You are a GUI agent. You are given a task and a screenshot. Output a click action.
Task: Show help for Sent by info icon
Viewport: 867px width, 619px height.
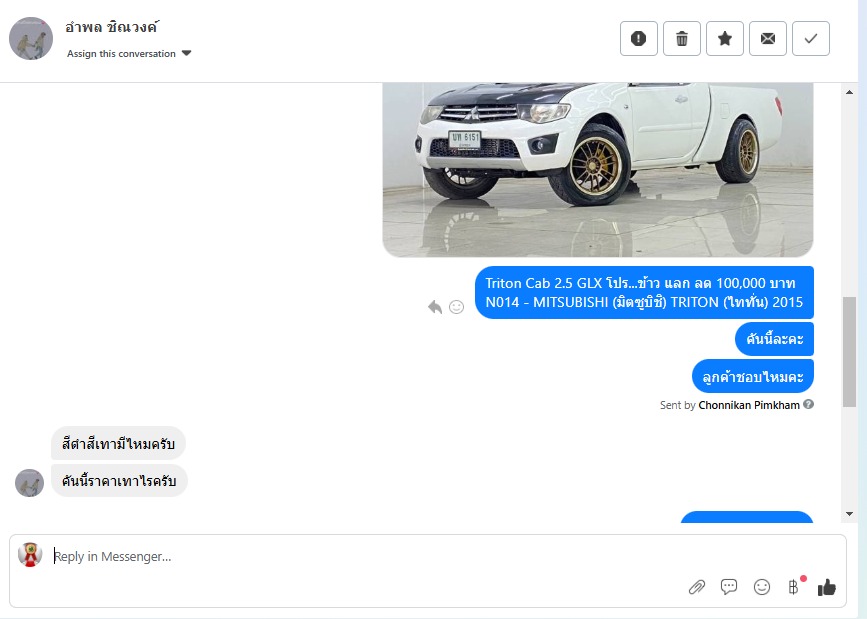pyautogui.click(x=808, y=404)
